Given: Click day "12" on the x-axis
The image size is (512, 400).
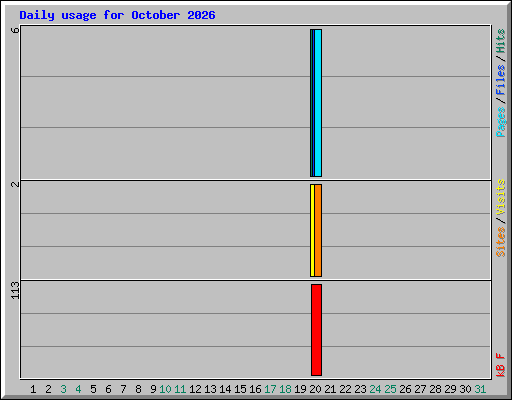Looking at the screenshot, I should (195, 389).
